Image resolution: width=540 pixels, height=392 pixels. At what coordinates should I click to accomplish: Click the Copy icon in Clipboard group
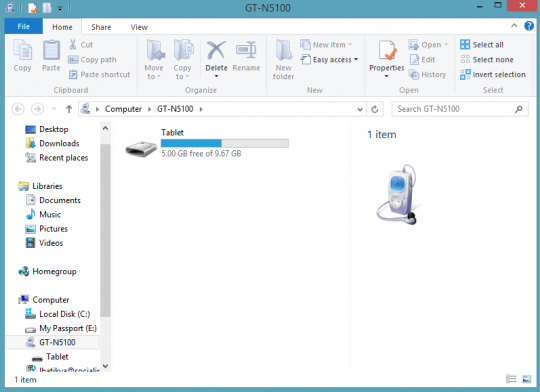coord(22,50)
